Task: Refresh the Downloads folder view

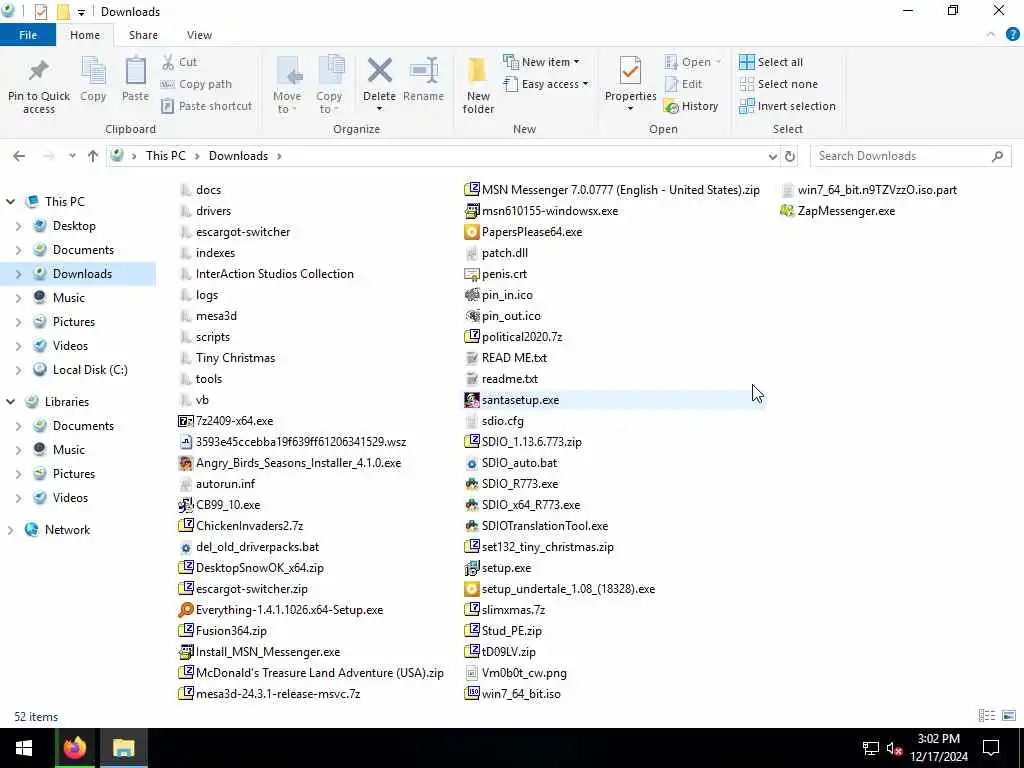Action: click(790, 156)
